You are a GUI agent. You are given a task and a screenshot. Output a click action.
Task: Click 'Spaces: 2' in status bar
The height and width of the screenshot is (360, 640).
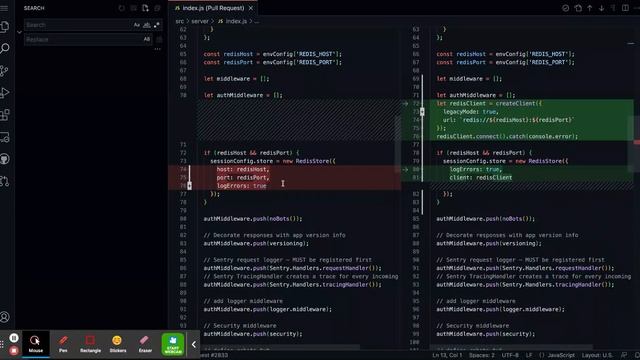click(482, 355)
